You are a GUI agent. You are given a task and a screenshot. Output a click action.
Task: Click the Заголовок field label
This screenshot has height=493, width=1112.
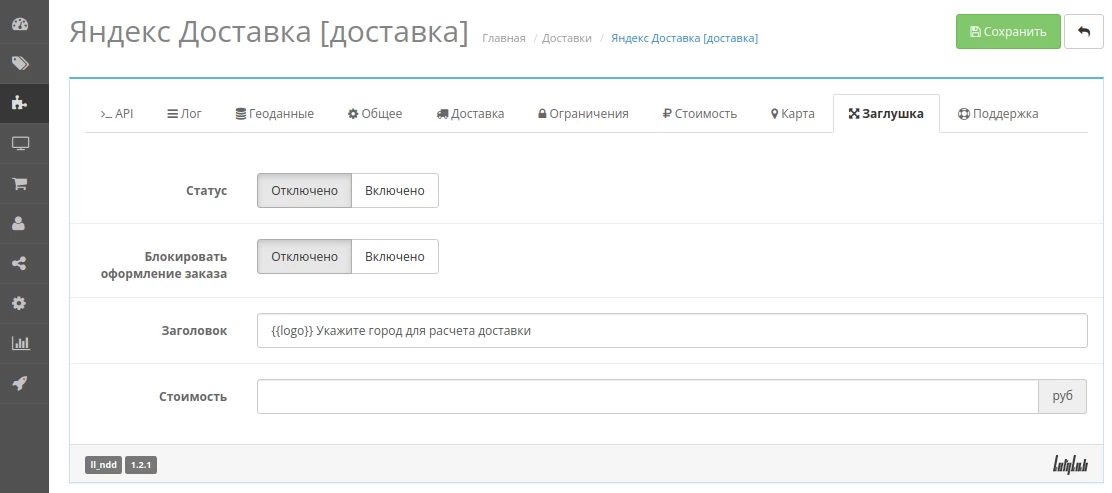pos(195,331)
